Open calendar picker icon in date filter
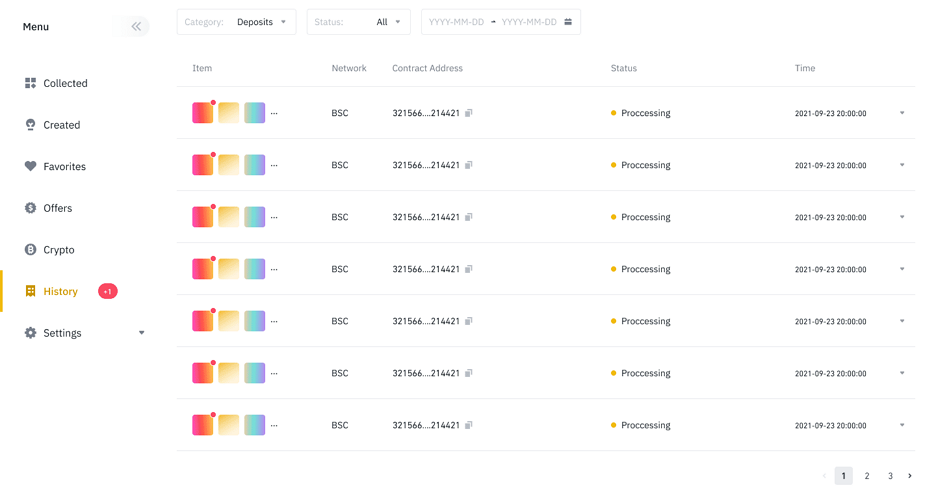The width and height of the screenshot is (936, 493). (x=568, y=22)
